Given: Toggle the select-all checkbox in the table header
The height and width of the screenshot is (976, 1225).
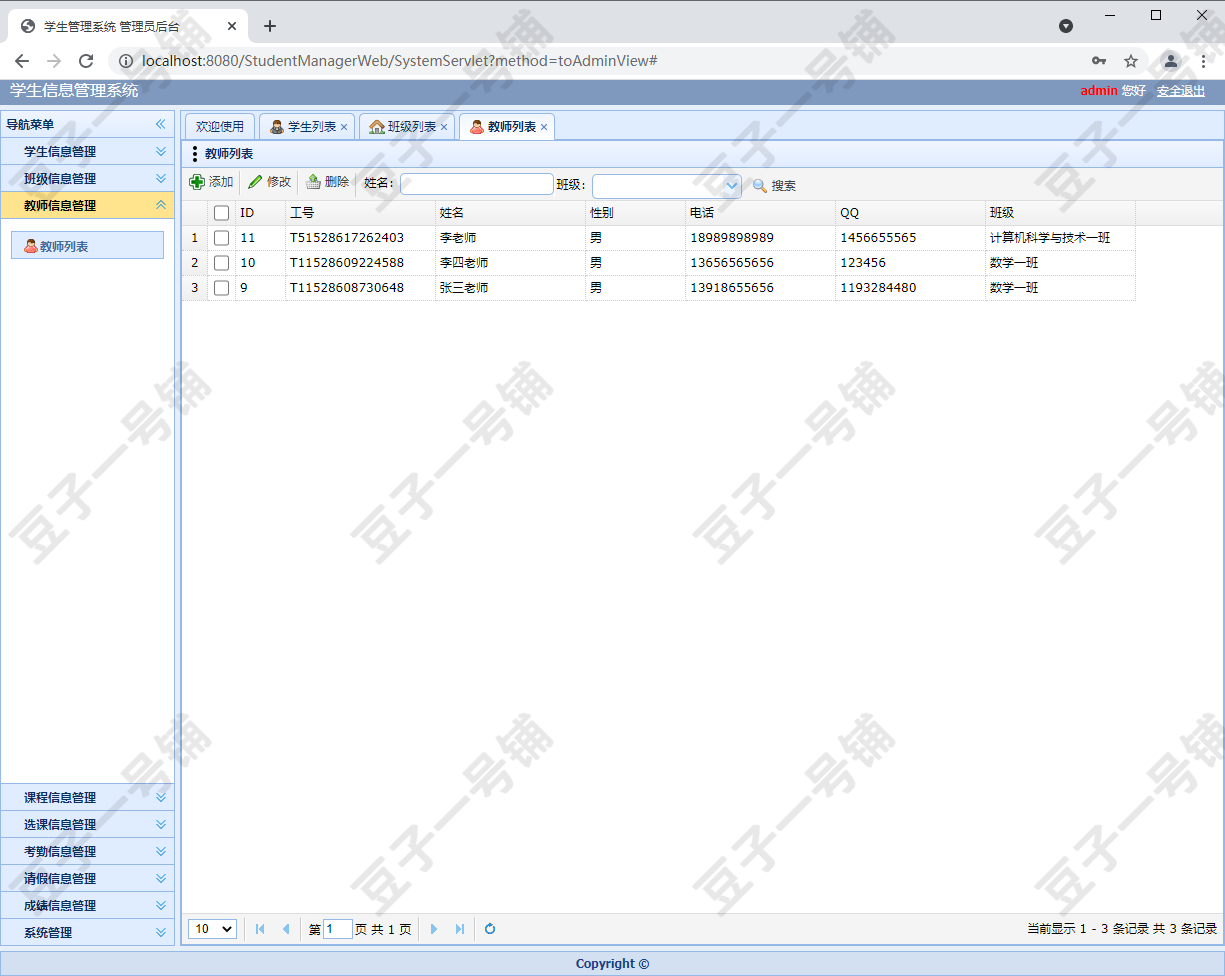Looking at the screenshot, I should tap(221, 212).
